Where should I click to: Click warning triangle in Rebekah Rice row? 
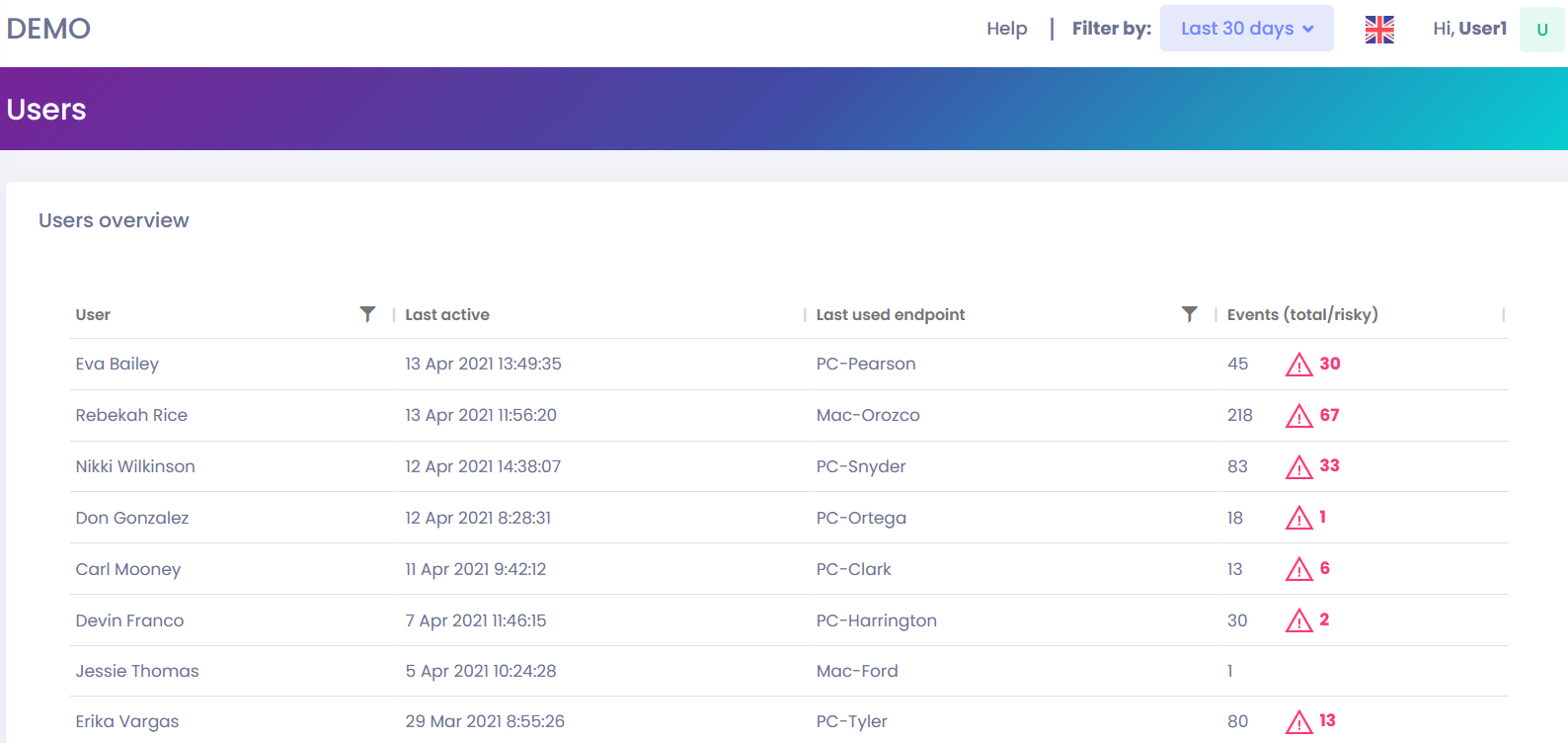1298,416
